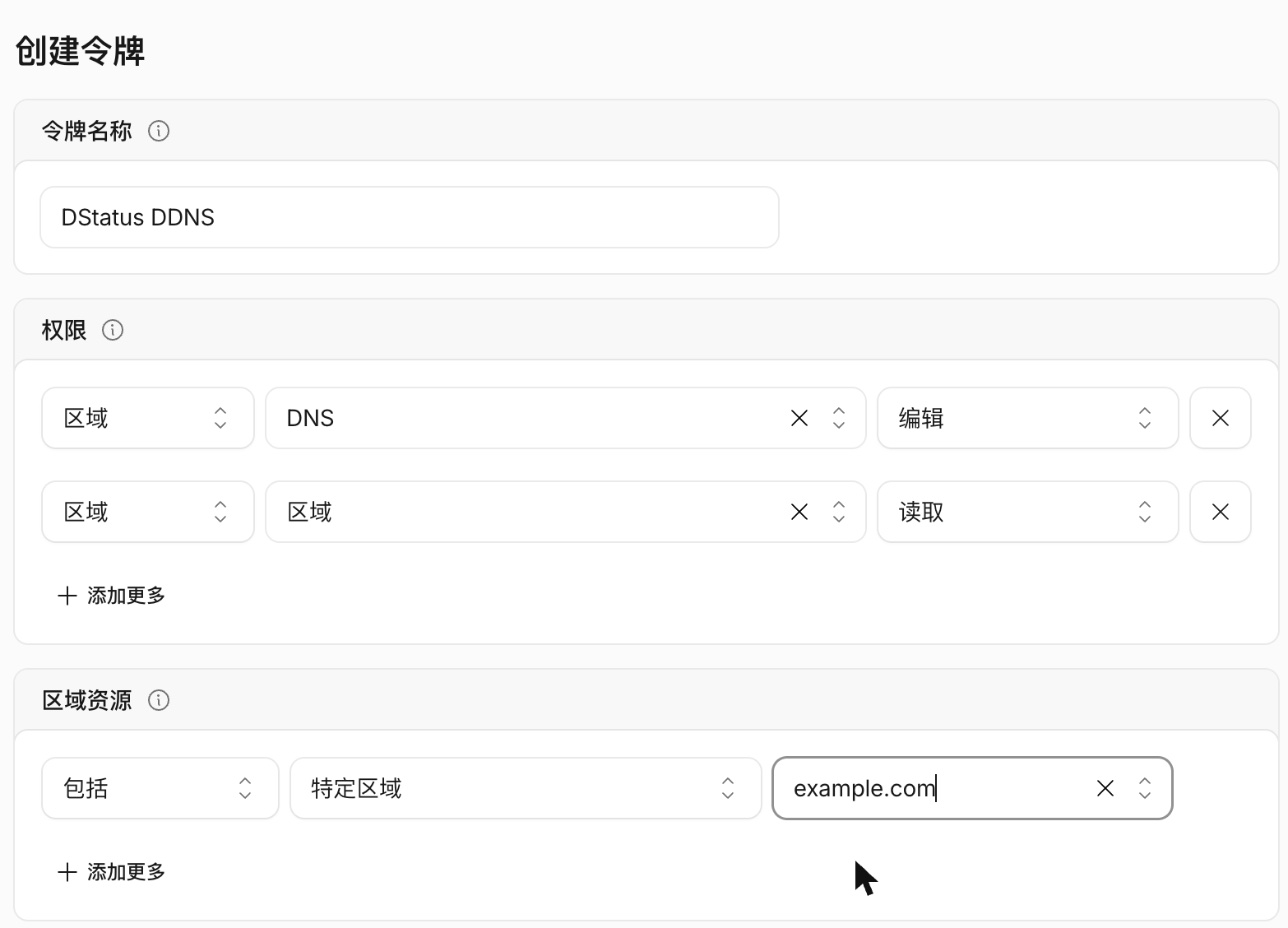Open the 包括 include/exclude dropdown
The height and width of the screenshot is (928, 1288).
point(160,788)
